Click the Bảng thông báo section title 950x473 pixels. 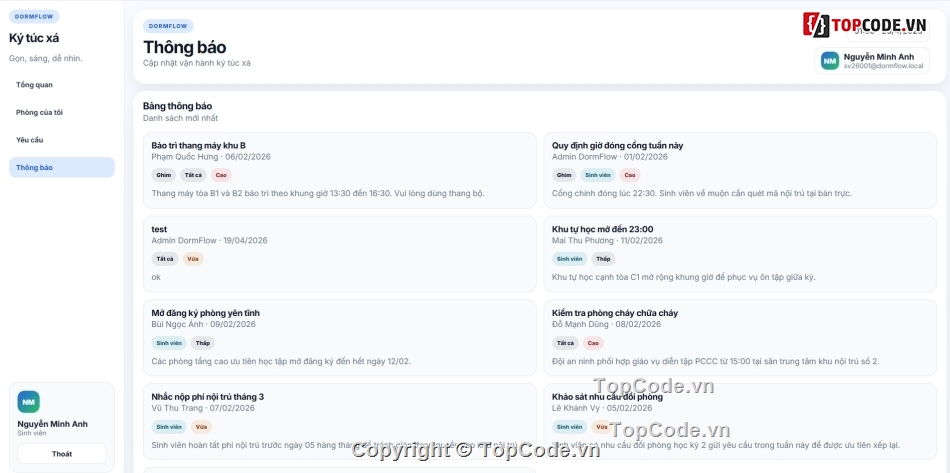click(x=178, y=106)
